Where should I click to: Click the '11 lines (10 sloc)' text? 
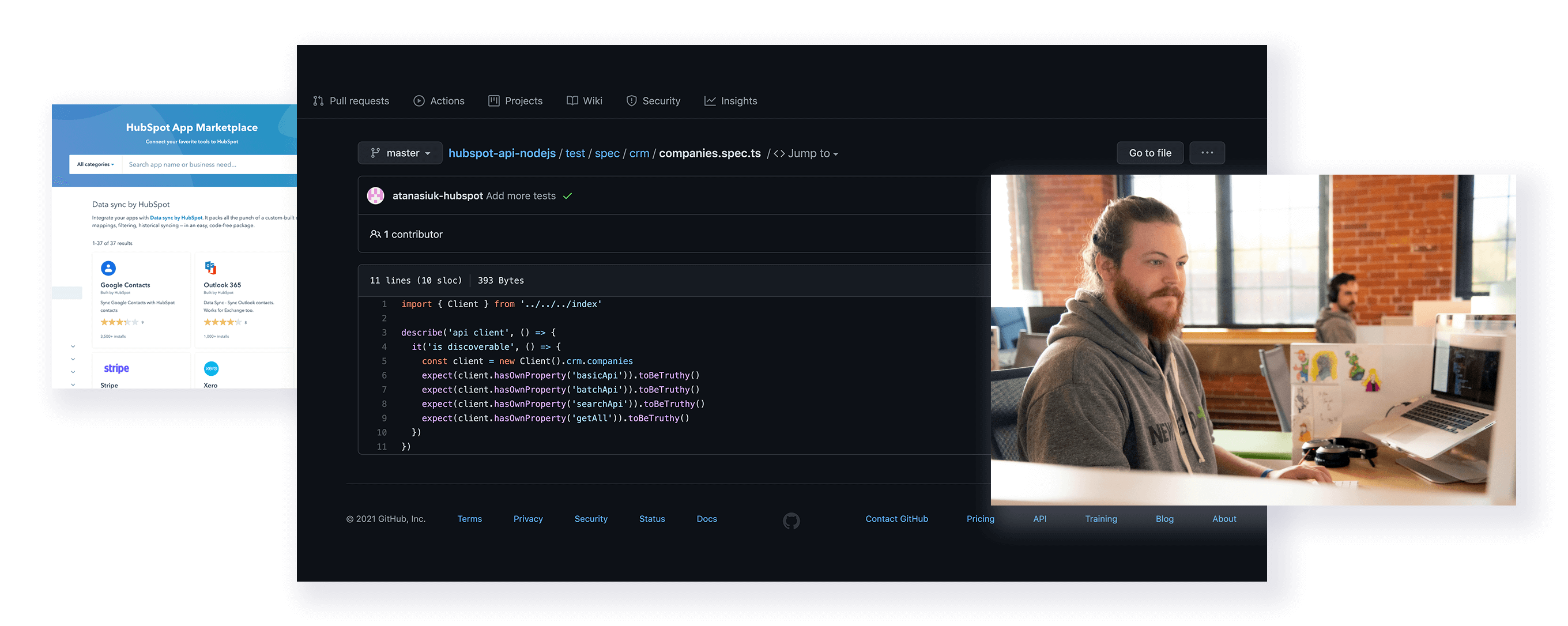coord(416,281)
